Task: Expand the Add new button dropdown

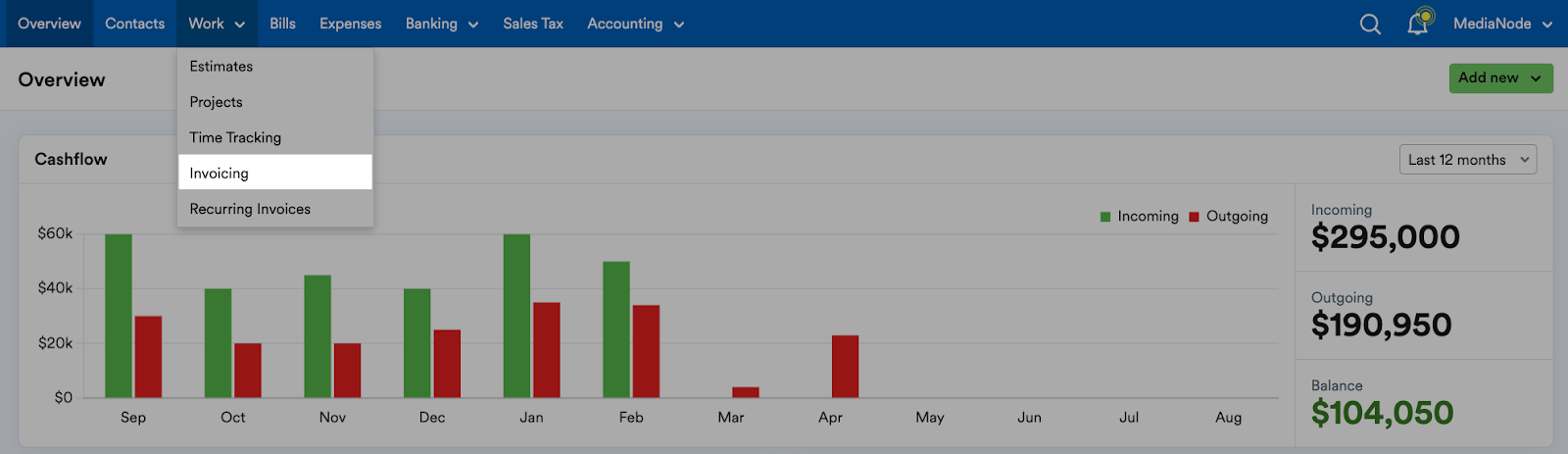Action: click(x=1500, y=78)
